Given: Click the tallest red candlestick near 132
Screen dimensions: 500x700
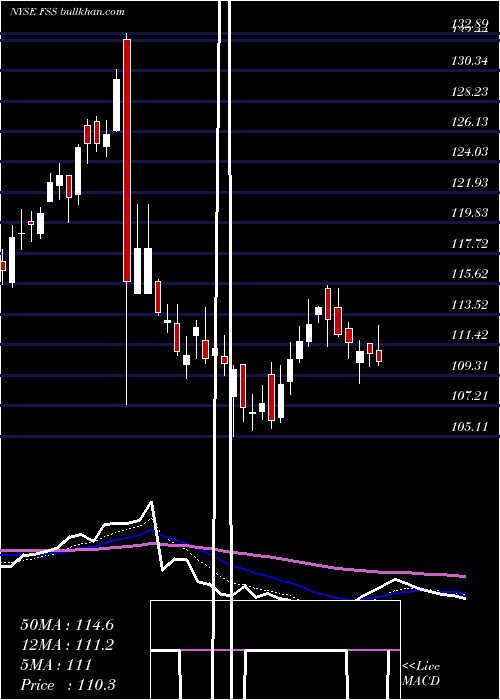Looking at the screenshot, I should pos(127,161).
